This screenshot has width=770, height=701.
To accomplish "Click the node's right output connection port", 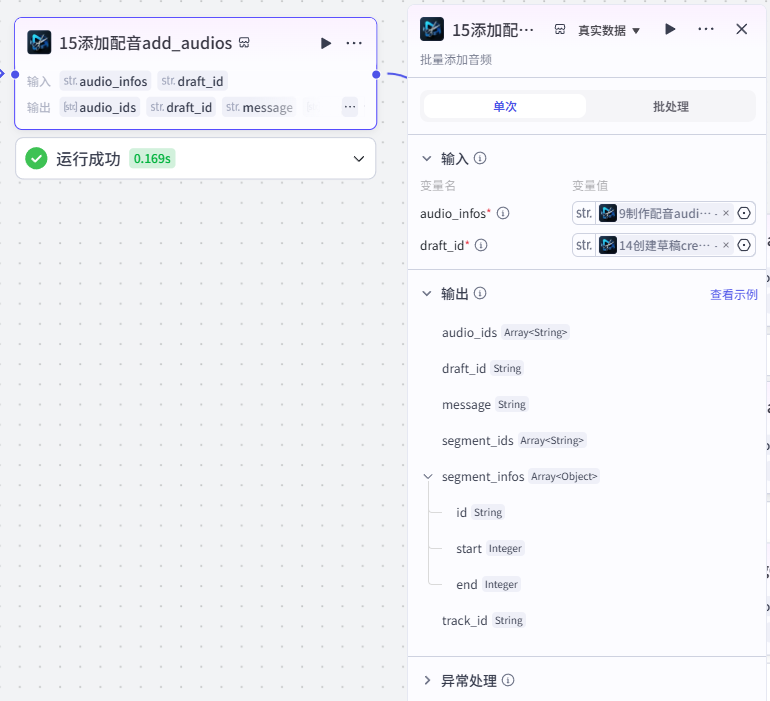I will point(376,75).
